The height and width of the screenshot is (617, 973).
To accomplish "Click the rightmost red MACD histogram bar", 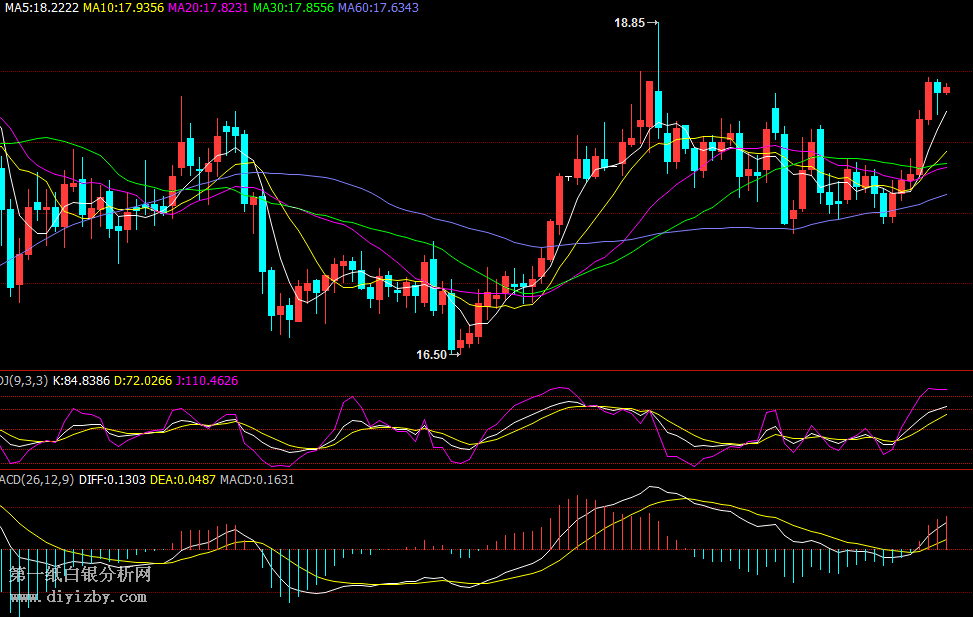I will 945,533.
